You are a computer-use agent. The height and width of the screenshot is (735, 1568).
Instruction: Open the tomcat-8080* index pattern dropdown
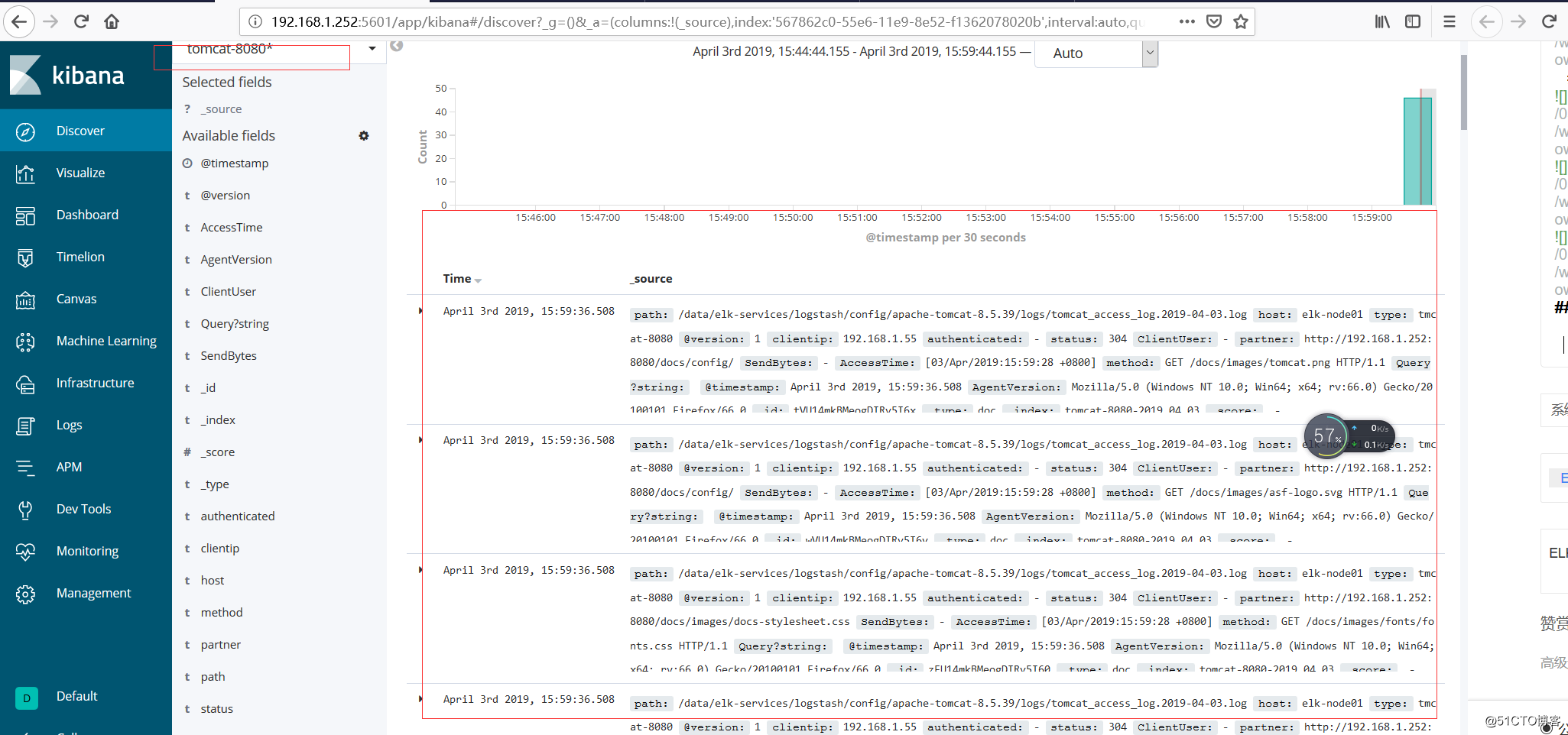372,49
